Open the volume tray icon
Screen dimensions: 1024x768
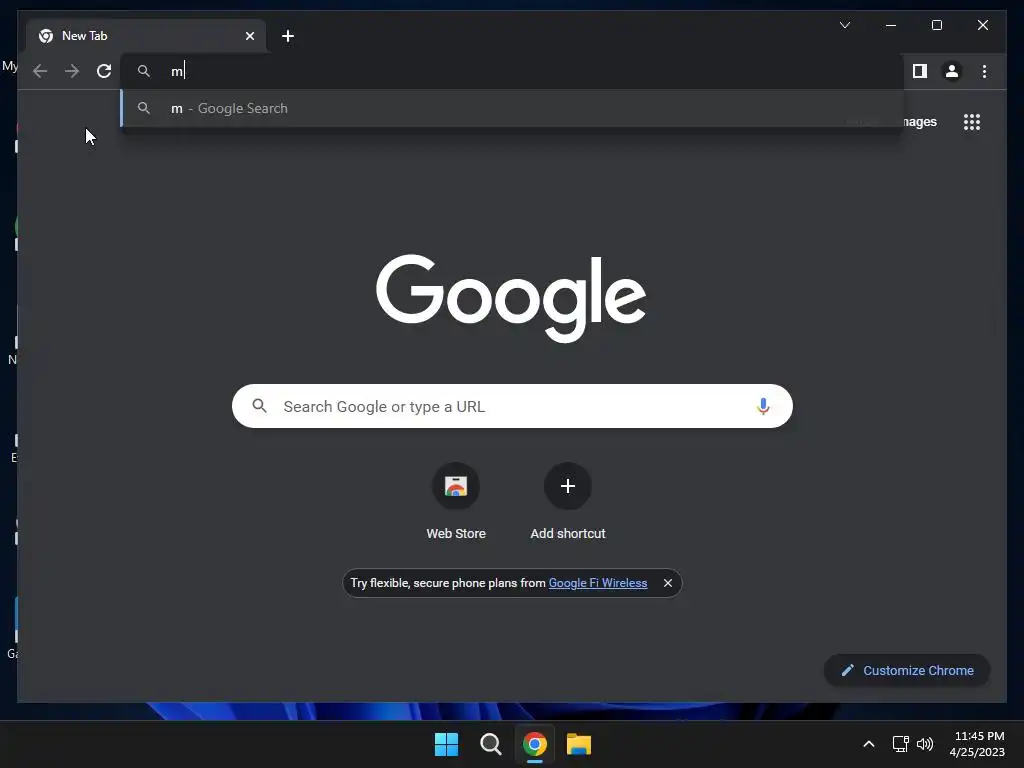tap(925, 744)
